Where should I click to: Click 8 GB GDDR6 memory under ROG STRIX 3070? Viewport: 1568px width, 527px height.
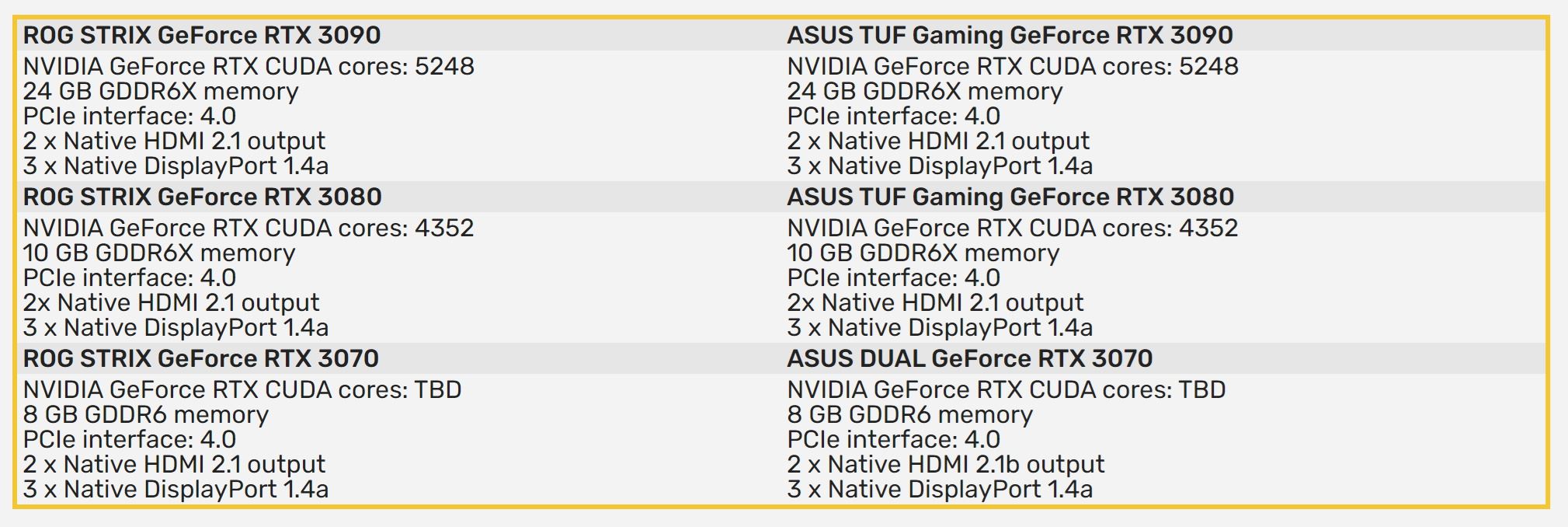click(x=146, y=415)
